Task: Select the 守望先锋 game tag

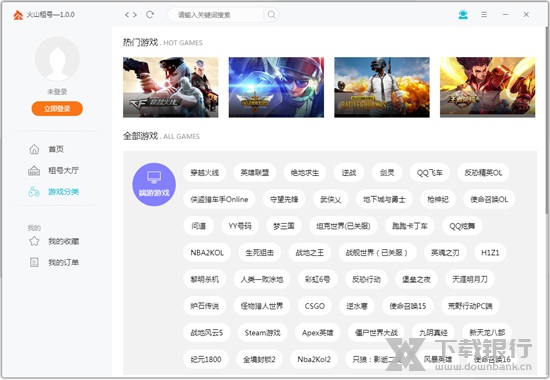Action: (284, 199)
